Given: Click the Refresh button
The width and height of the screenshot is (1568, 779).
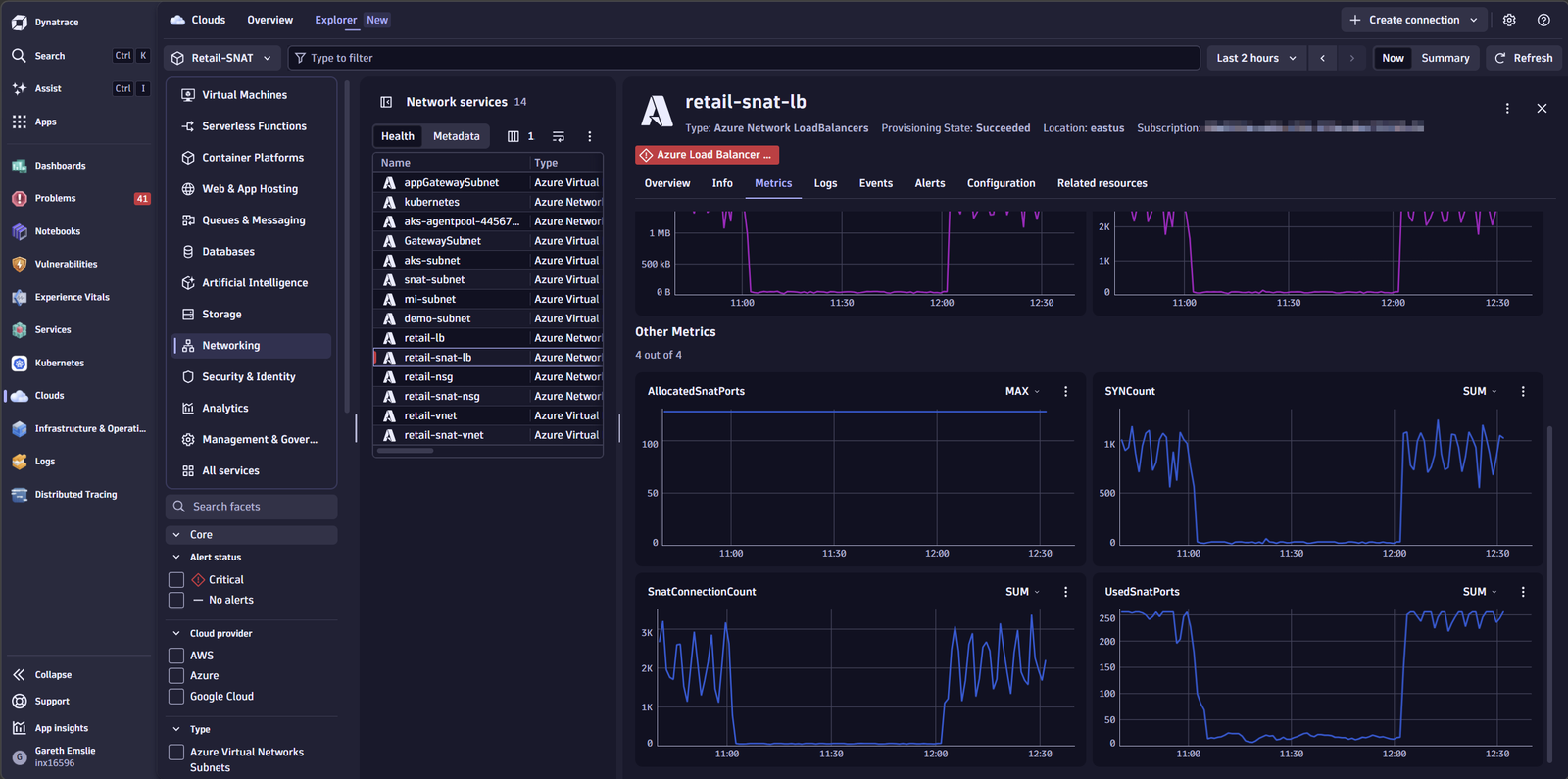Looking at the screenshot, I should point(1524,58).
